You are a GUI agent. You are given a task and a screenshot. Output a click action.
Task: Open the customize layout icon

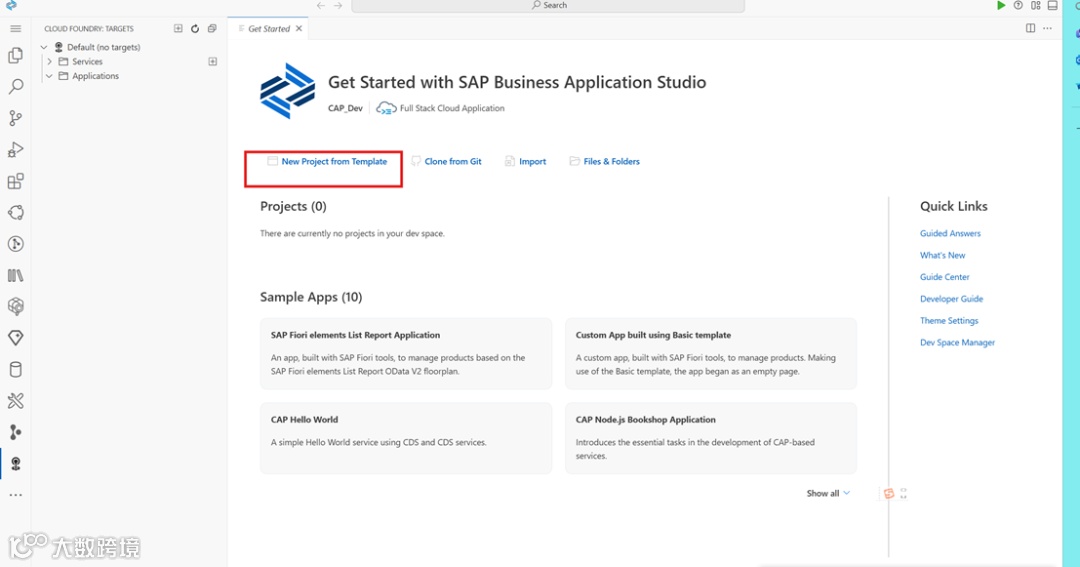point(1035,6)
